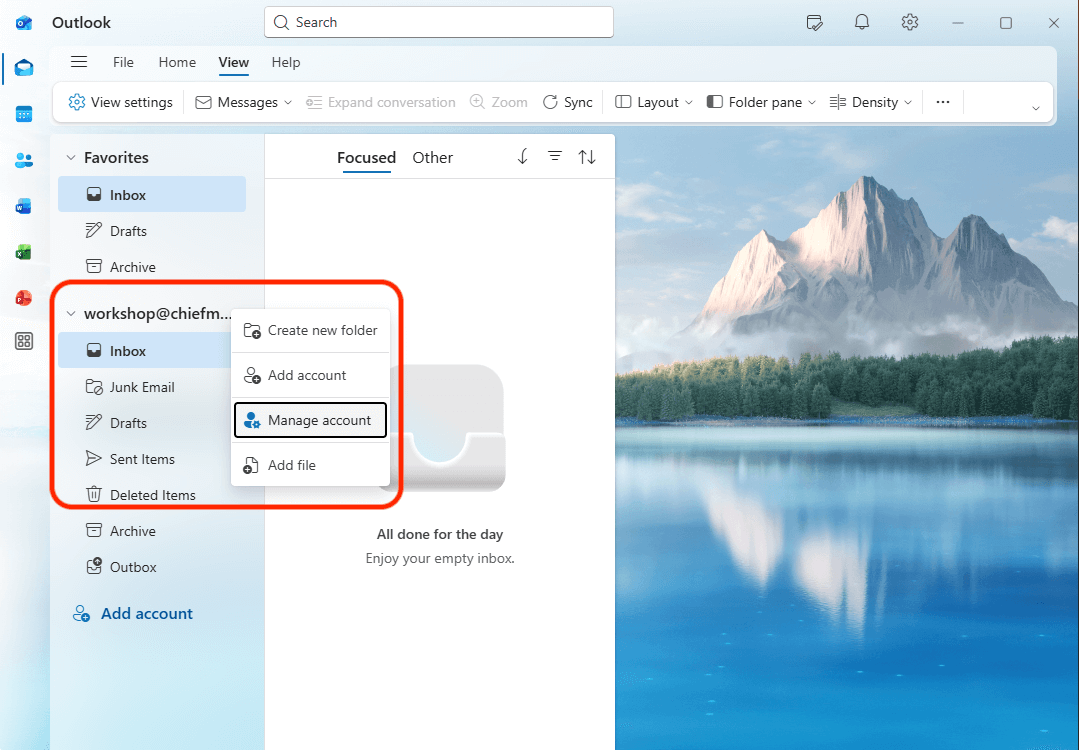1079x750 pixels.
Task: Launch PowerPoint from the left sidebar
Action: pos(24,297)
